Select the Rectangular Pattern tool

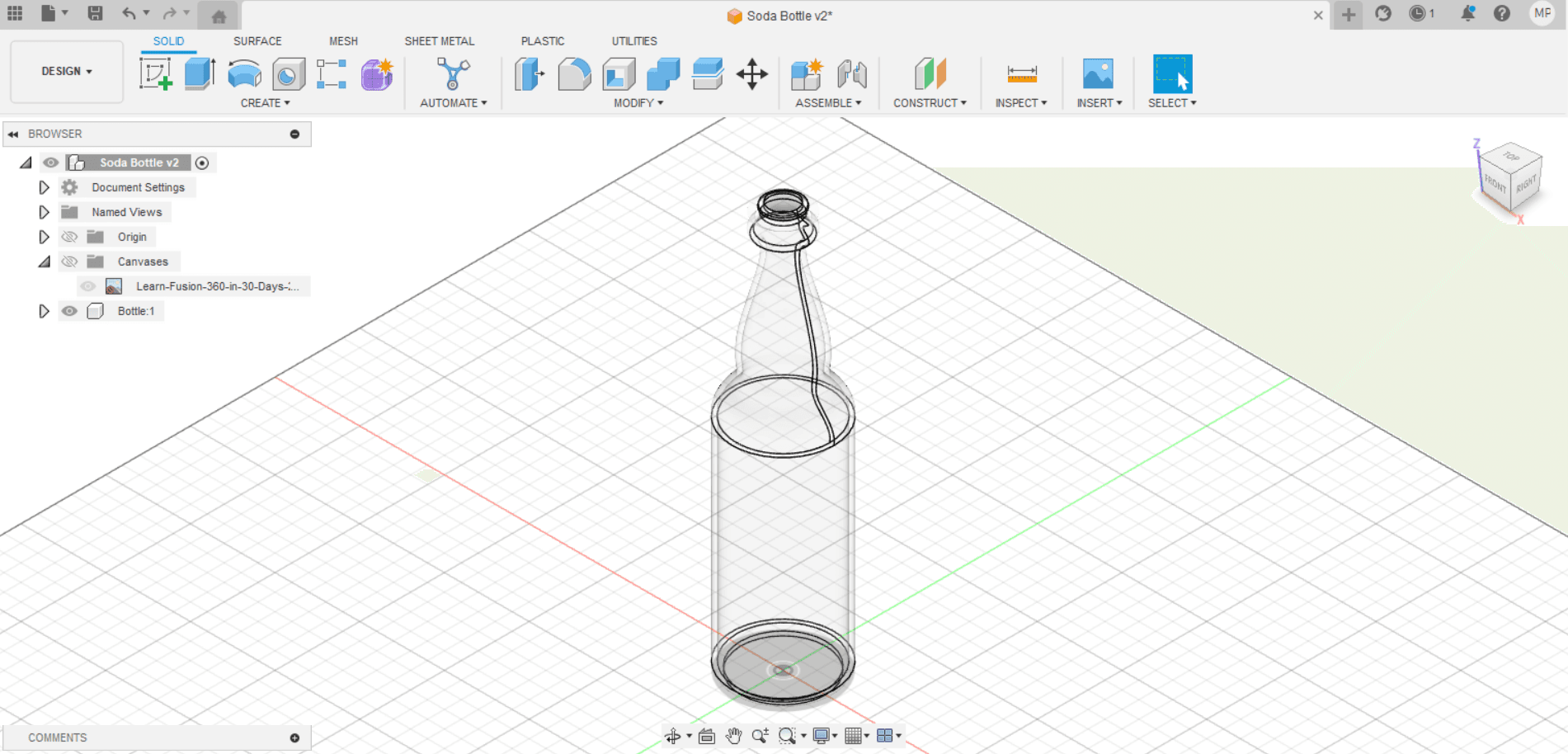332,74
